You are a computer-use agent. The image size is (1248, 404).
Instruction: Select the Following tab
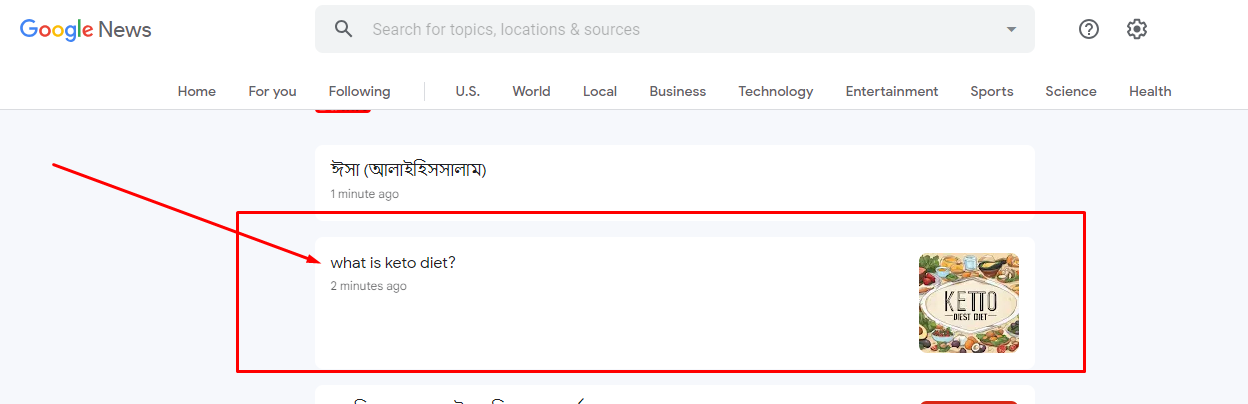[x=359, y=91]
